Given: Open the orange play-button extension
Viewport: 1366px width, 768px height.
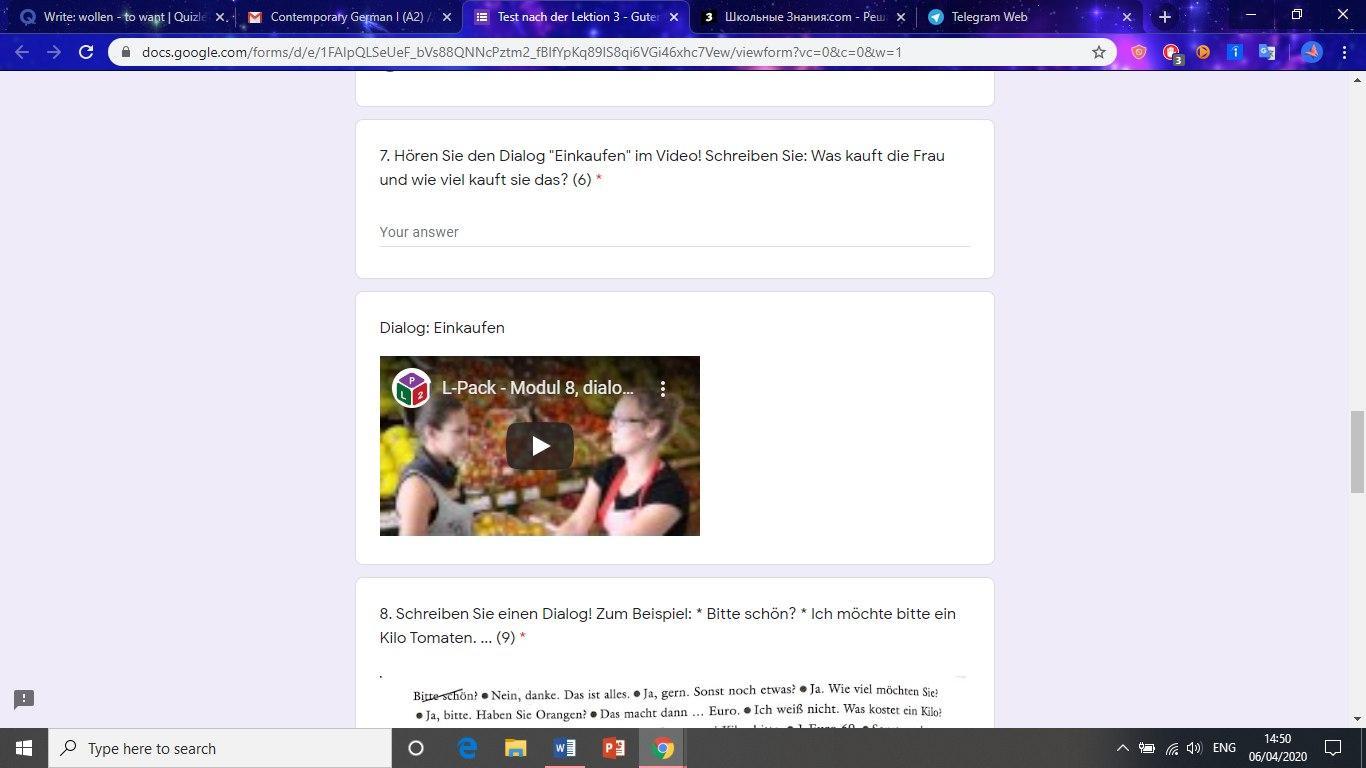Looking at the screenshot, I should (1203, 52).
